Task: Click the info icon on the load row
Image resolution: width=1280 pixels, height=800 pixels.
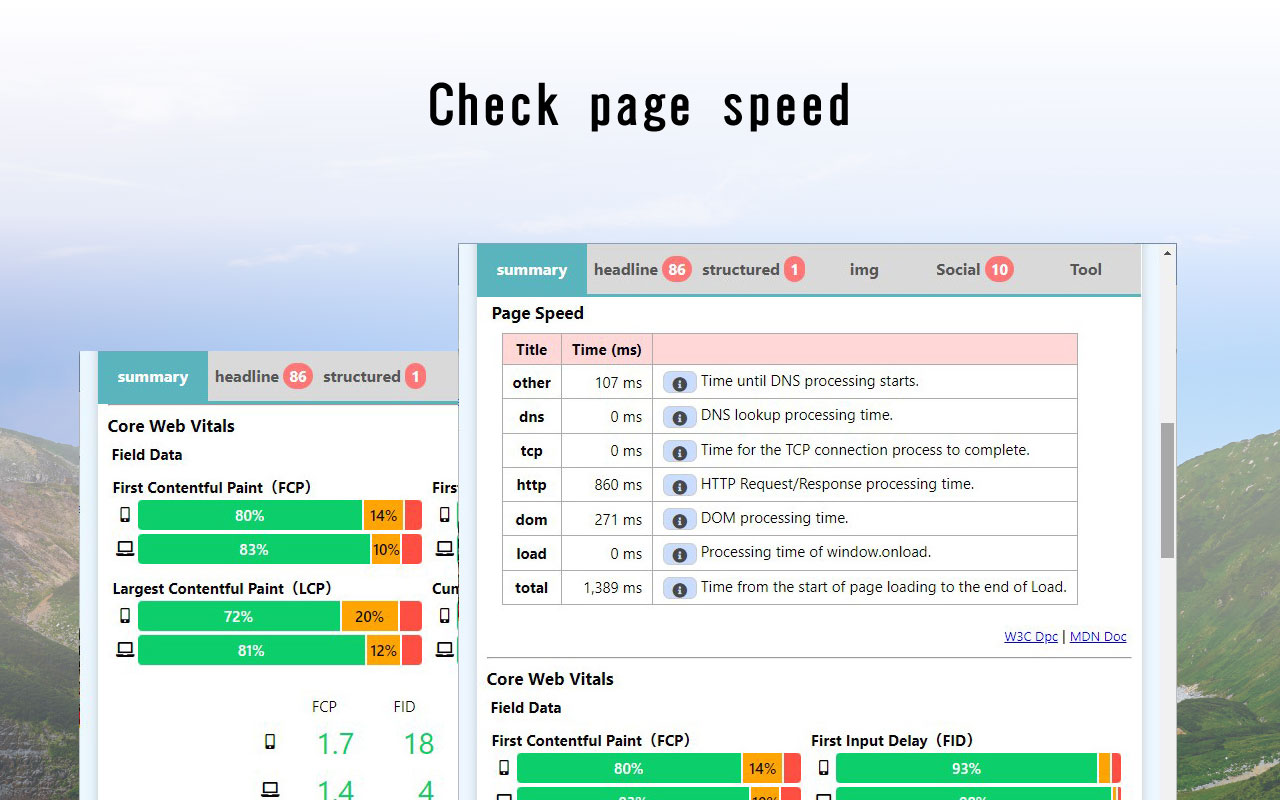Action: [x=679, y=554]
